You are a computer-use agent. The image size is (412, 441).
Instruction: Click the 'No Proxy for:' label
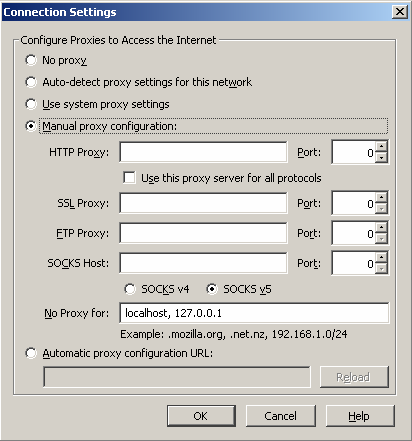click(x=77, y=313)
